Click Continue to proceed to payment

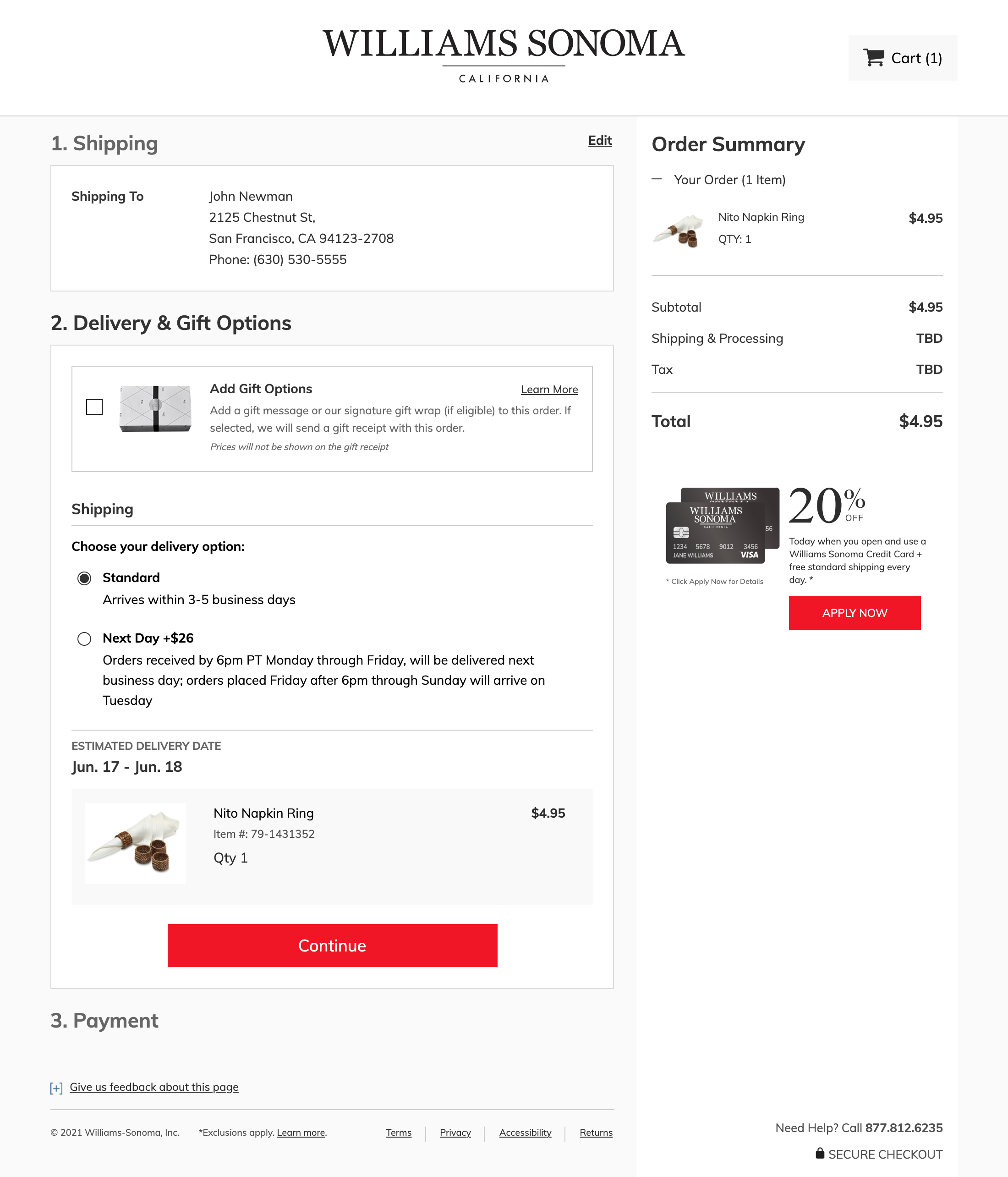[x=332, y=945]
